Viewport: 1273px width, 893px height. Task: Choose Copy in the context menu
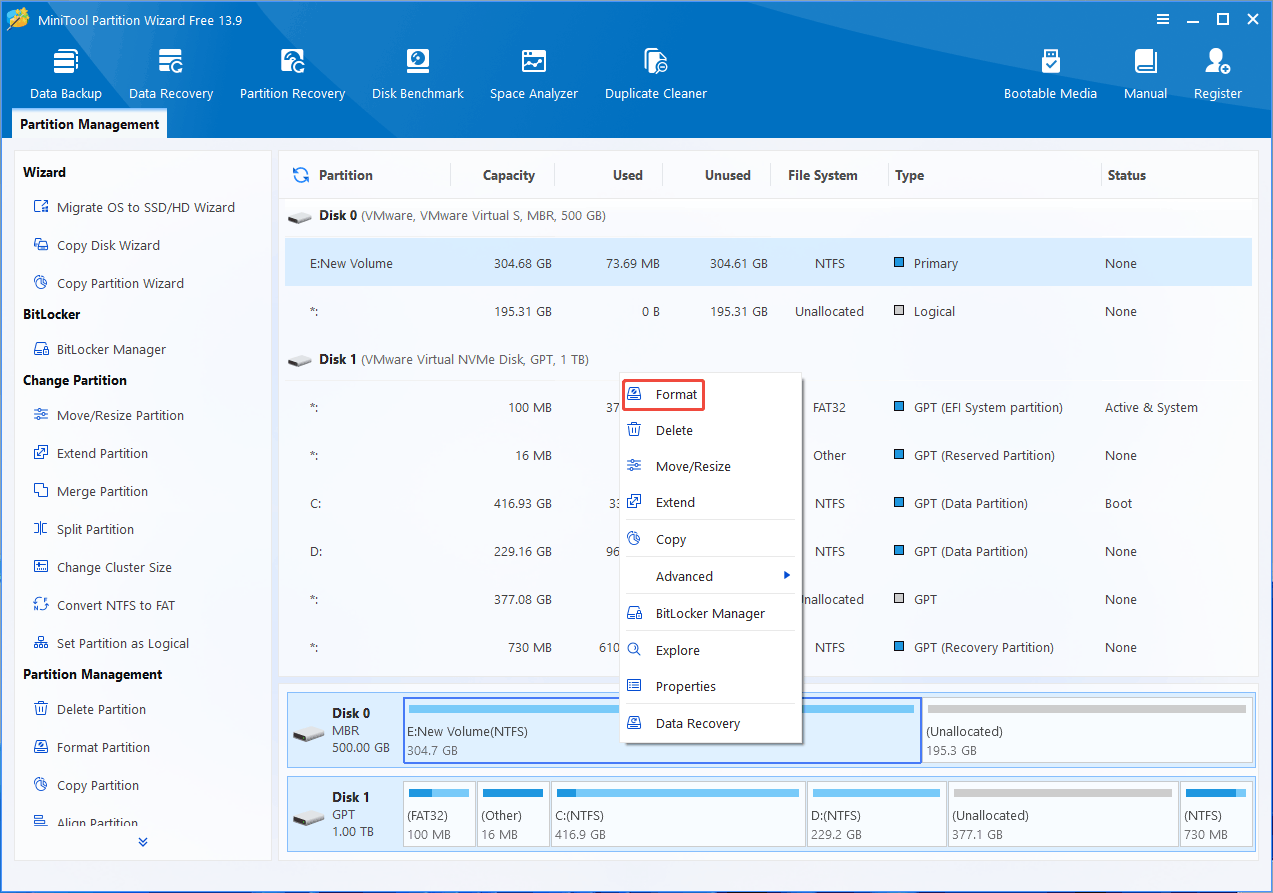pos(711,539)
